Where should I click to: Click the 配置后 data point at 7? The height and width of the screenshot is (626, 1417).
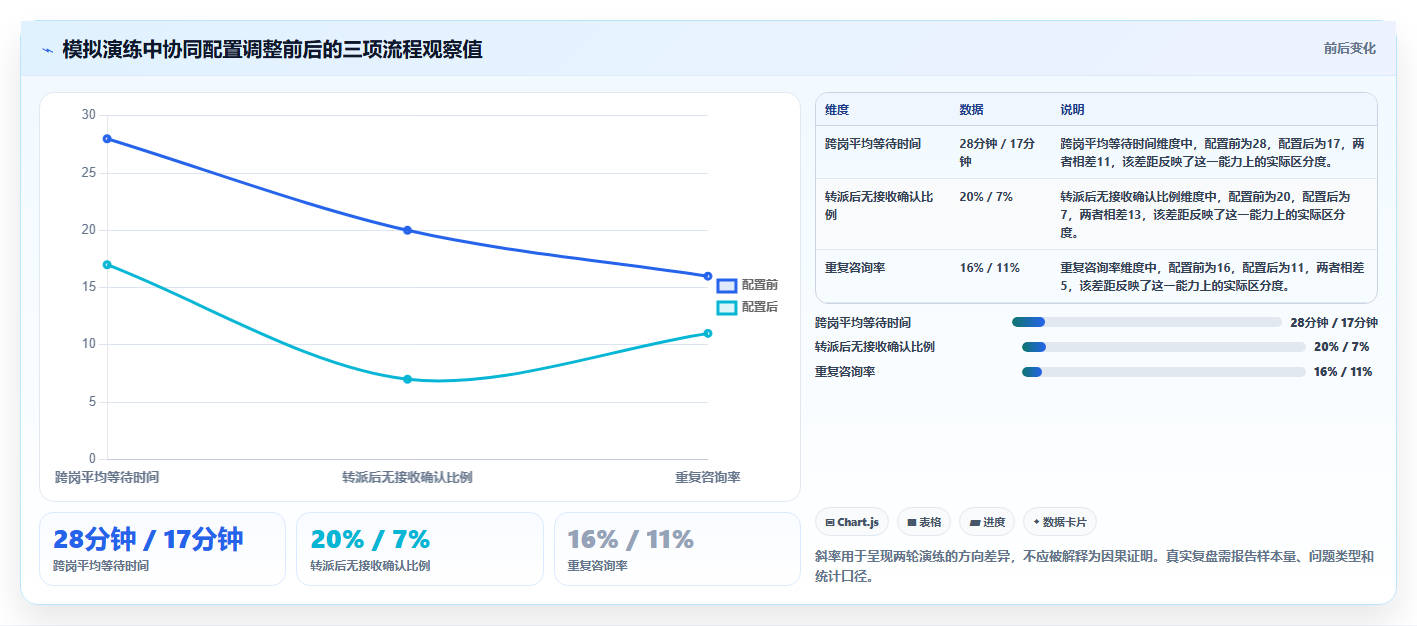pyautogui.click(x=407, y=379)
